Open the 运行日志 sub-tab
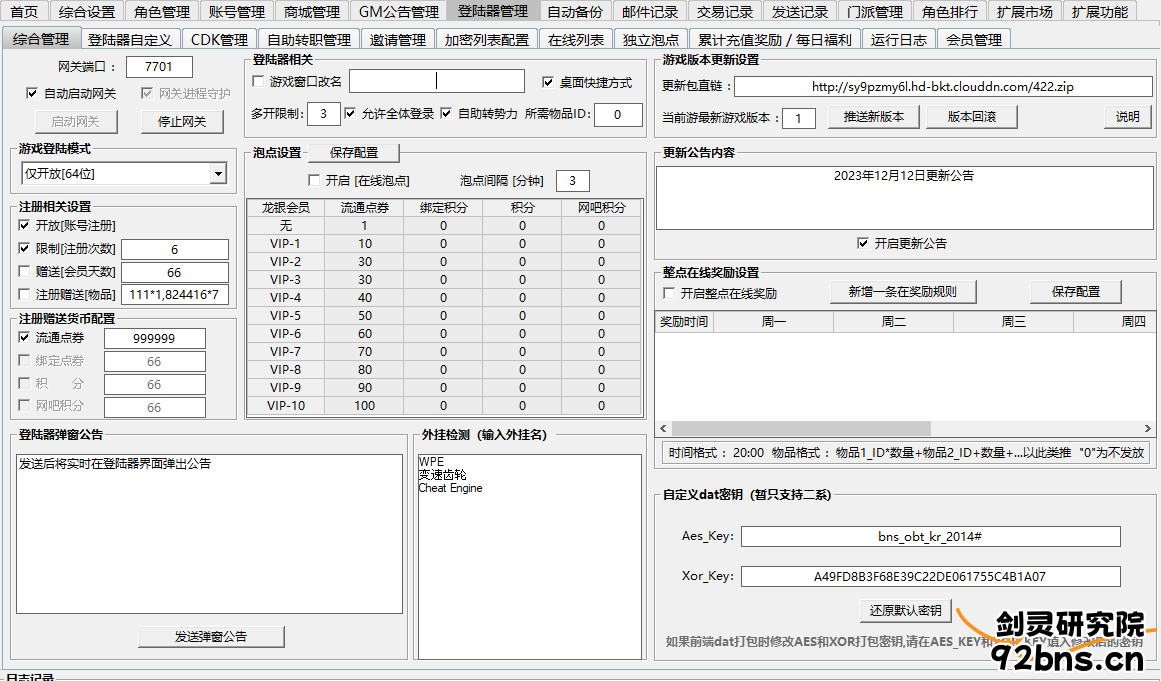Viewport: 1161px width, 681px height. point(899,39)
